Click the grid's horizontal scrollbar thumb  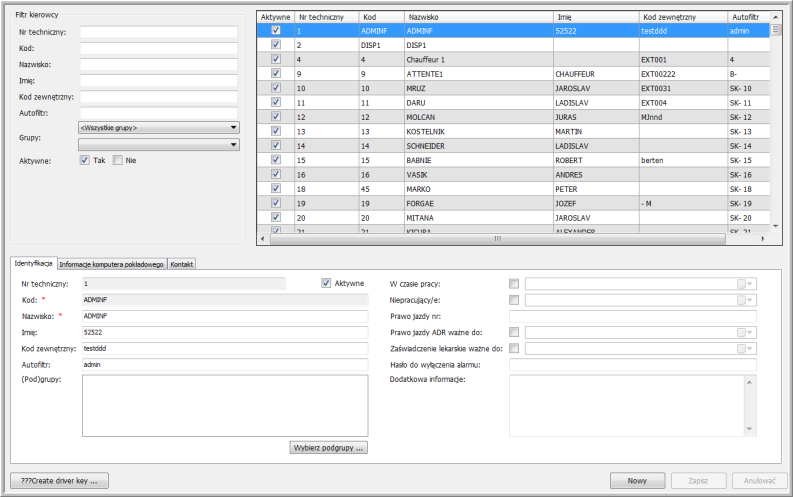[496, 239]
